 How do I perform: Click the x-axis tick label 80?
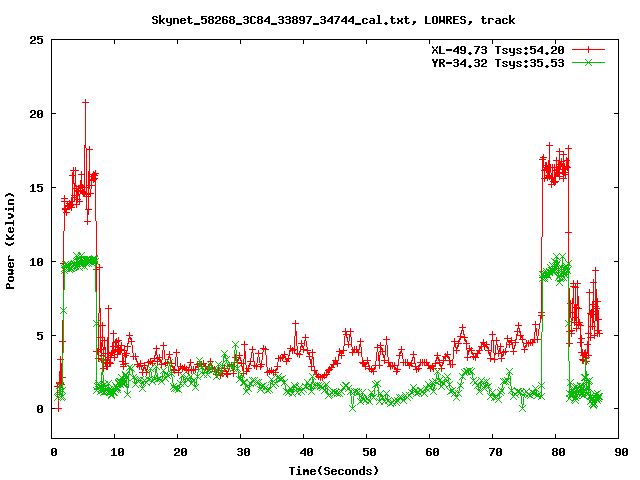coord(558,452)
